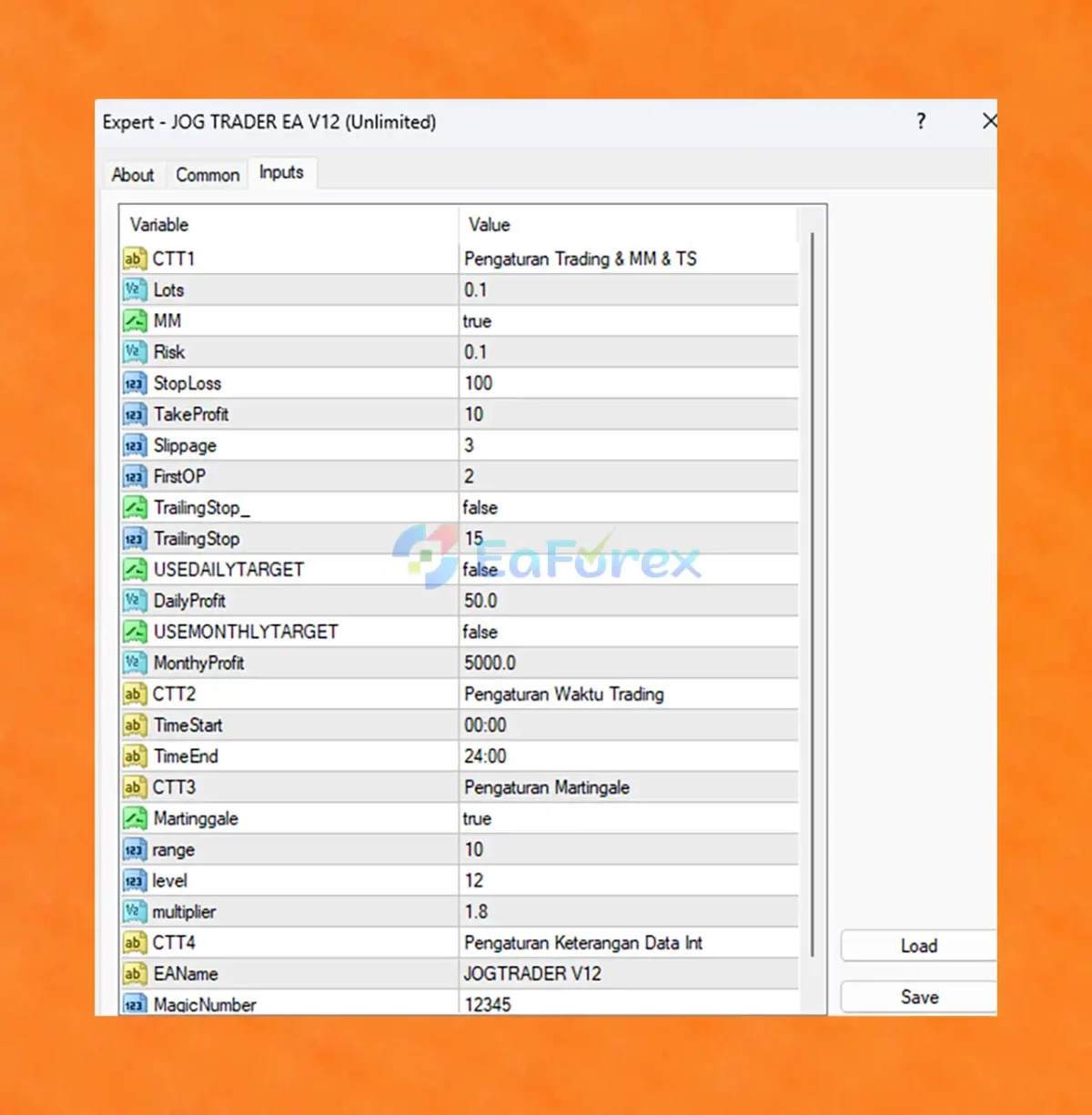
Task: Click MonthyProfit value 5000.0
Action: pyautogui.click(x=490, y=664)
